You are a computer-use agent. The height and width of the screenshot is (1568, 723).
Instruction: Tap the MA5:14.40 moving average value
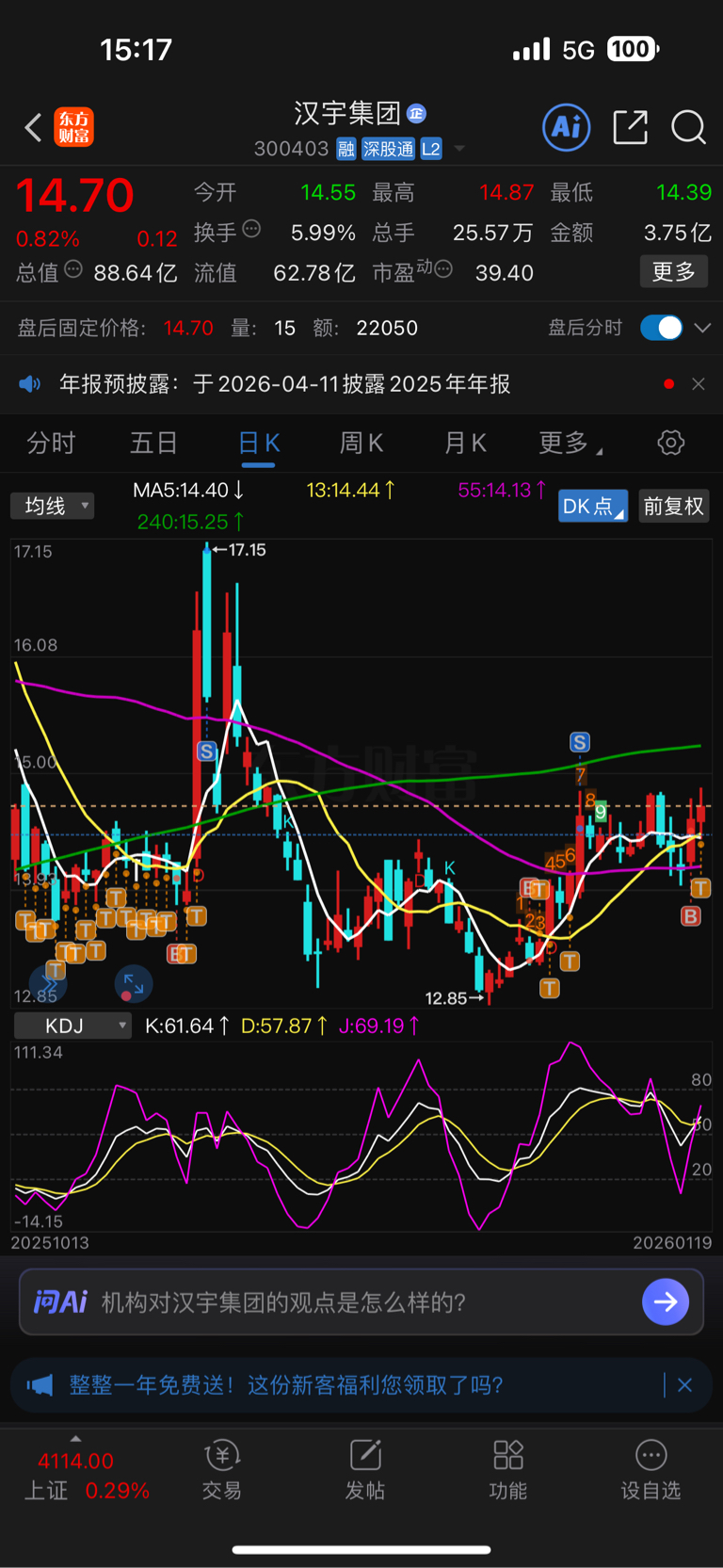coord(189,490)
